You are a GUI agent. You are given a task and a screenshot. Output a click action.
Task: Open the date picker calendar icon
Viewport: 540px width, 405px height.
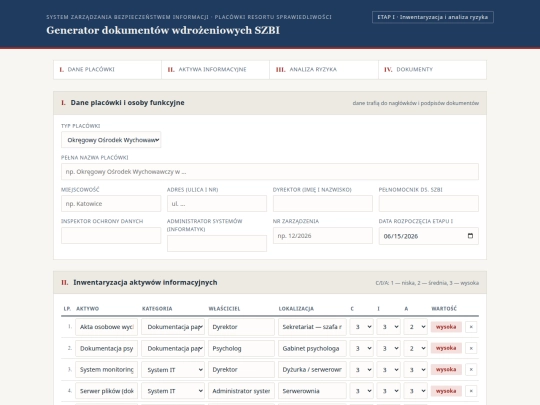coord(470,236)
